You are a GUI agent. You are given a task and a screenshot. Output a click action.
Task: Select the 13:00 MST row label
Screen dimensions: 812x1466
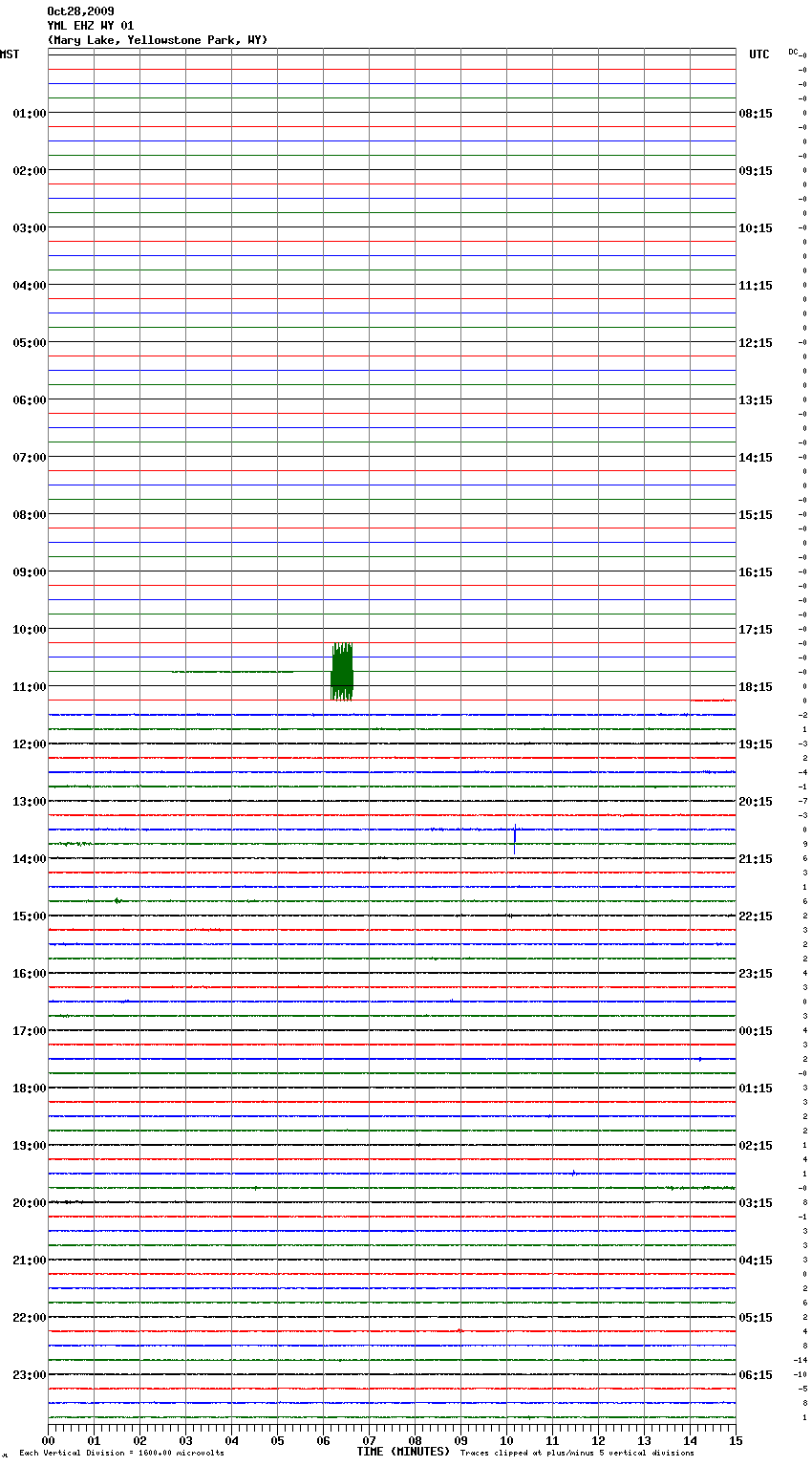[x=30, y=802]
